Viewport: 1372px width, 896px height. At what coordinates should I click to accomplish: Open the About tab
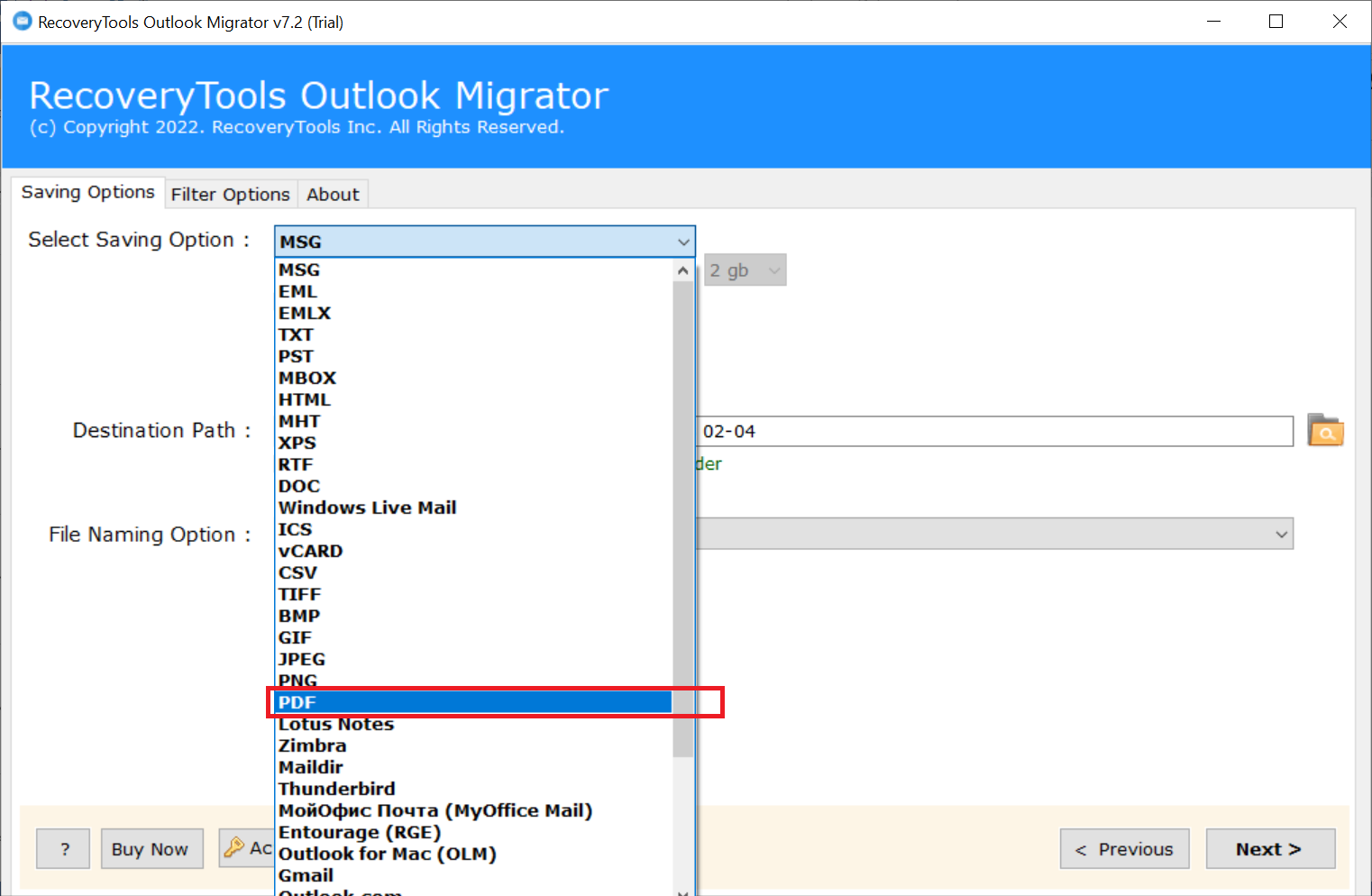point(333,194)
